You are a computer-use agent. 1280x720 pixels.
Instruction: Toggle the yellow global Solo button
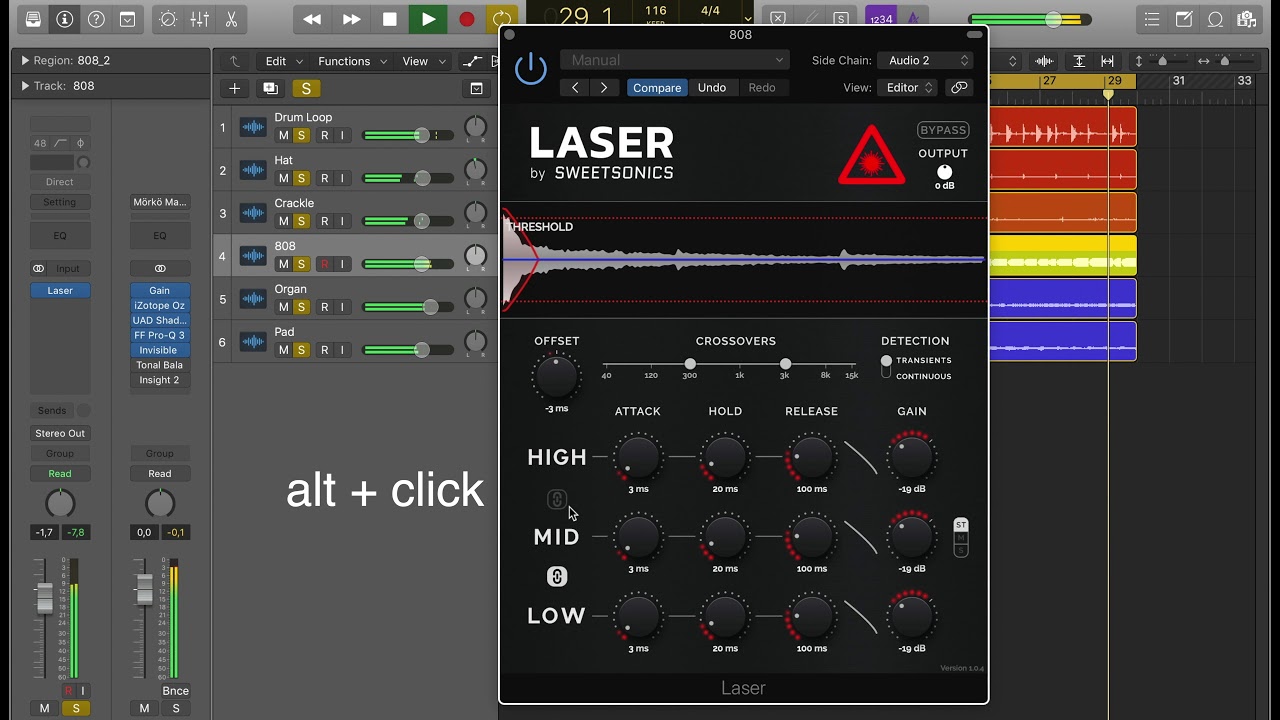click(x=306, y=88)
